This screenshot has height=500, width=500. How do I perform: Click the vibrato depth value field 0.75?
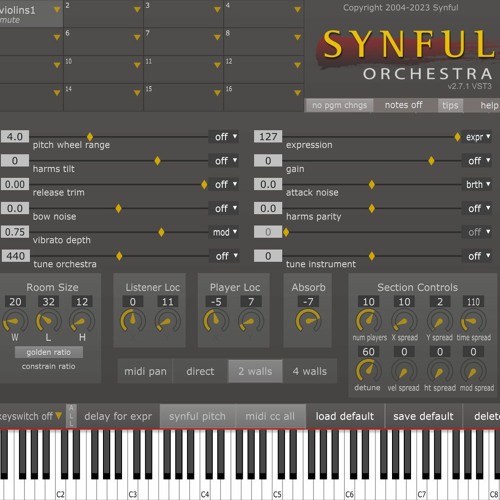click(x=15, y=232)
